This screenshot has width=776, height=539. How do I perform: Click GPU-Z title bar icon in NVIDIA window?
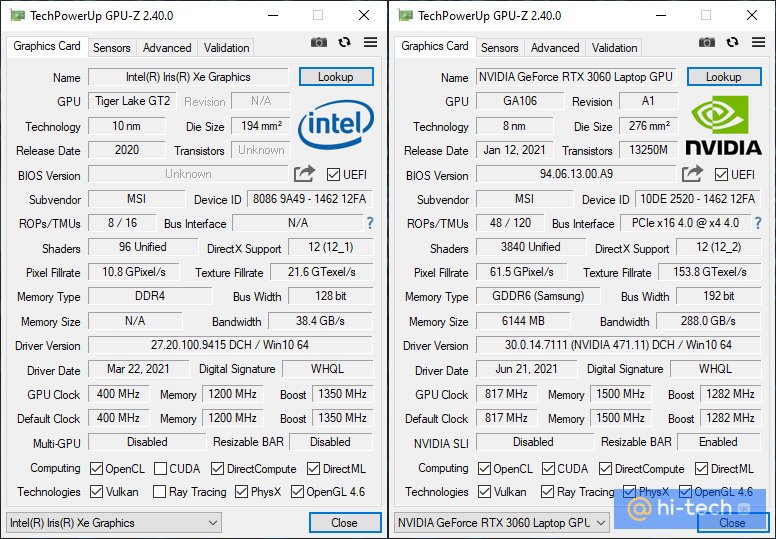pos(405,15)
